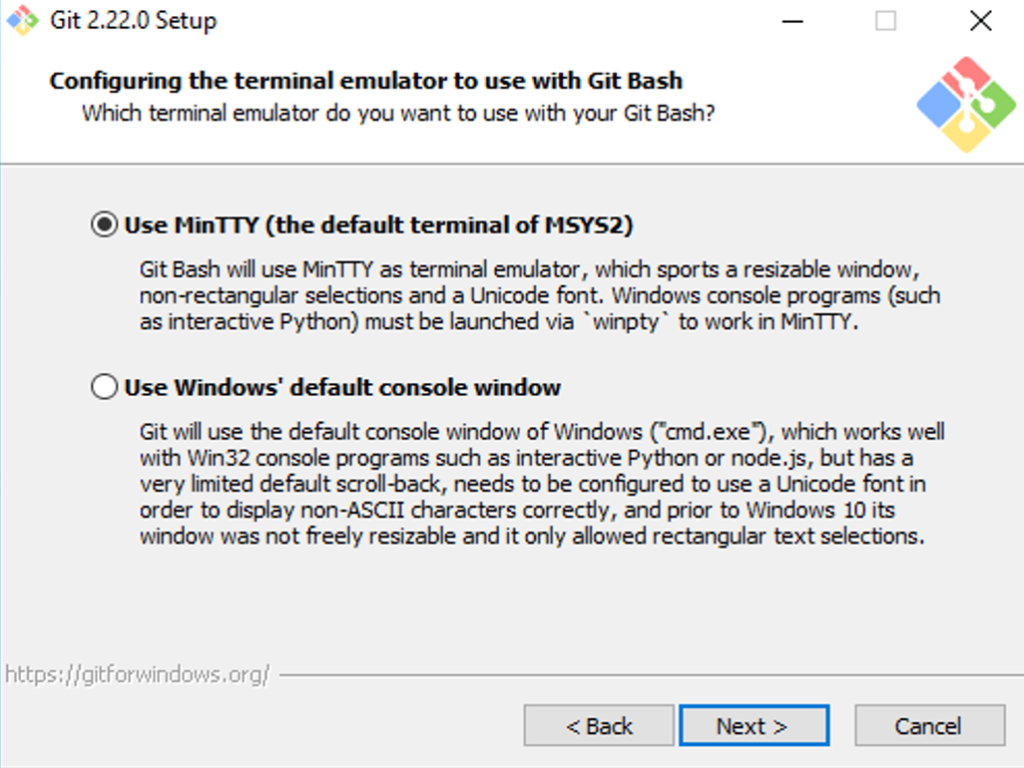Click the MinTTY description paragraph mentioning winpty

539,295
